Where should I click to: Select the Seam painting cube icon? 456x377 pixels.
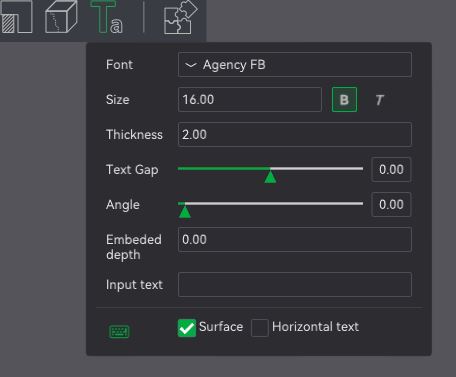pos(61,17)
